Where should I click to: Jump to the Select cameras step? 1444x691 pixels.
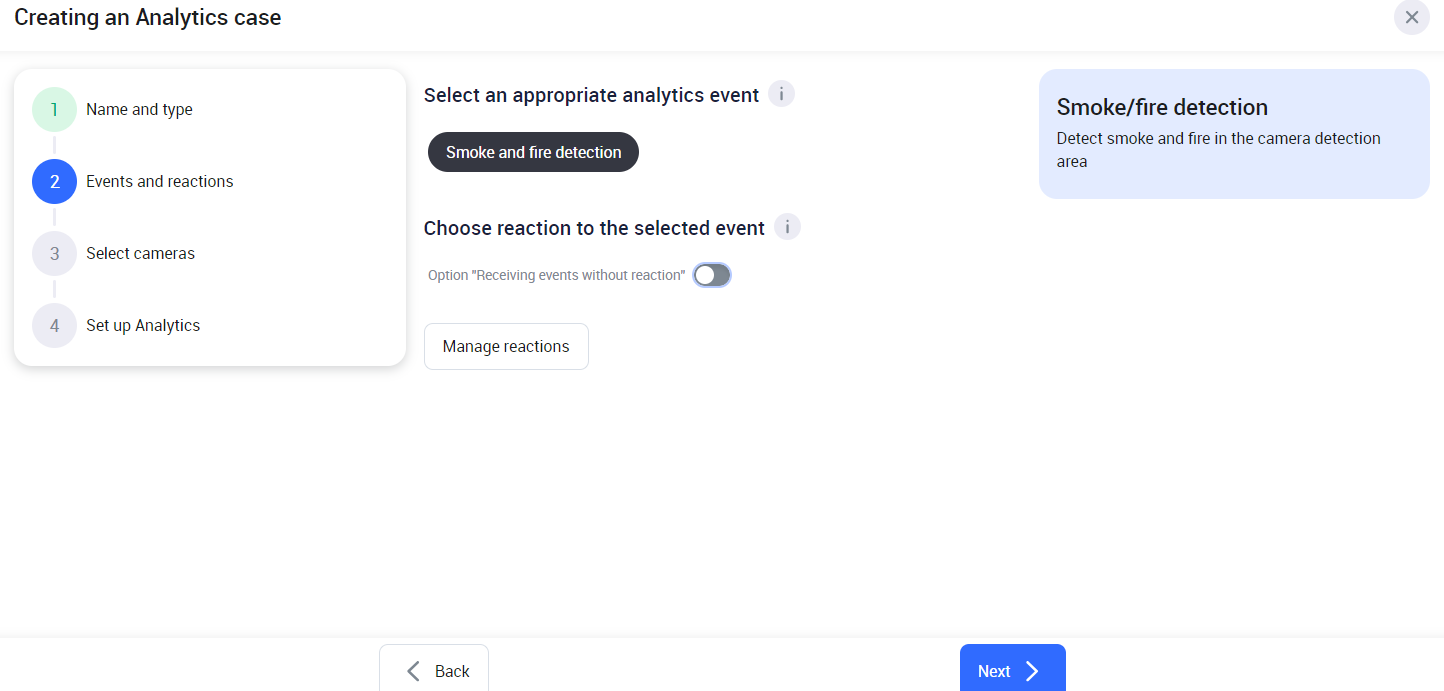140,254
